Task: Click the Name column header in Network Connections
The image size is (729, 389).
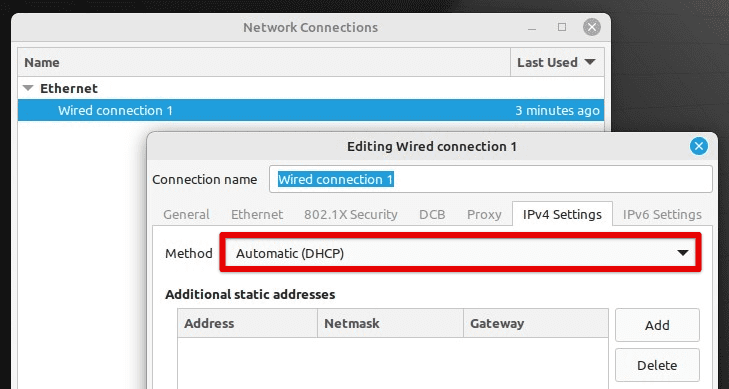Action: (264, 62)
